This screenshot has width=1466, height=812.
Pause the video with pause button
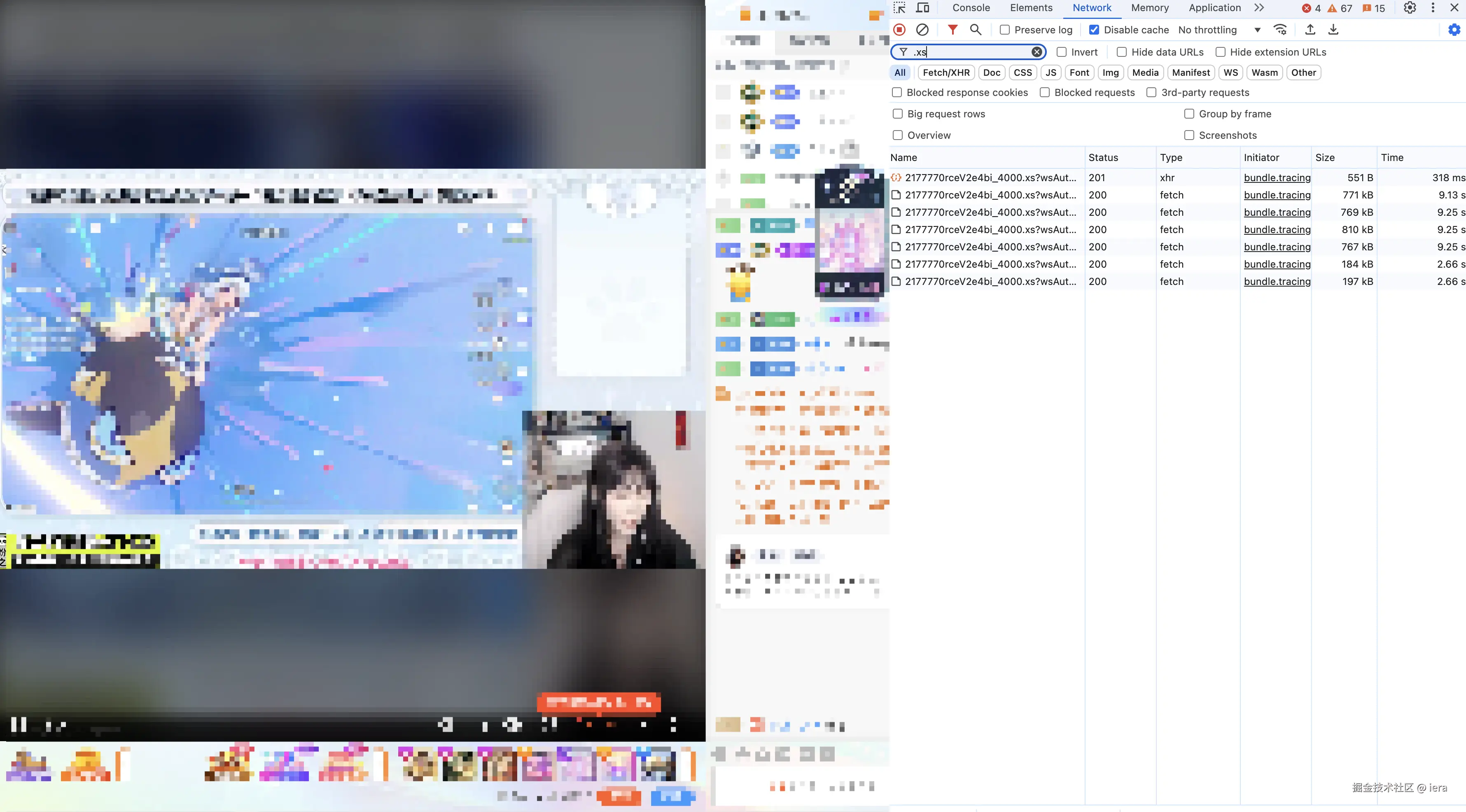(x=19, y=724)
